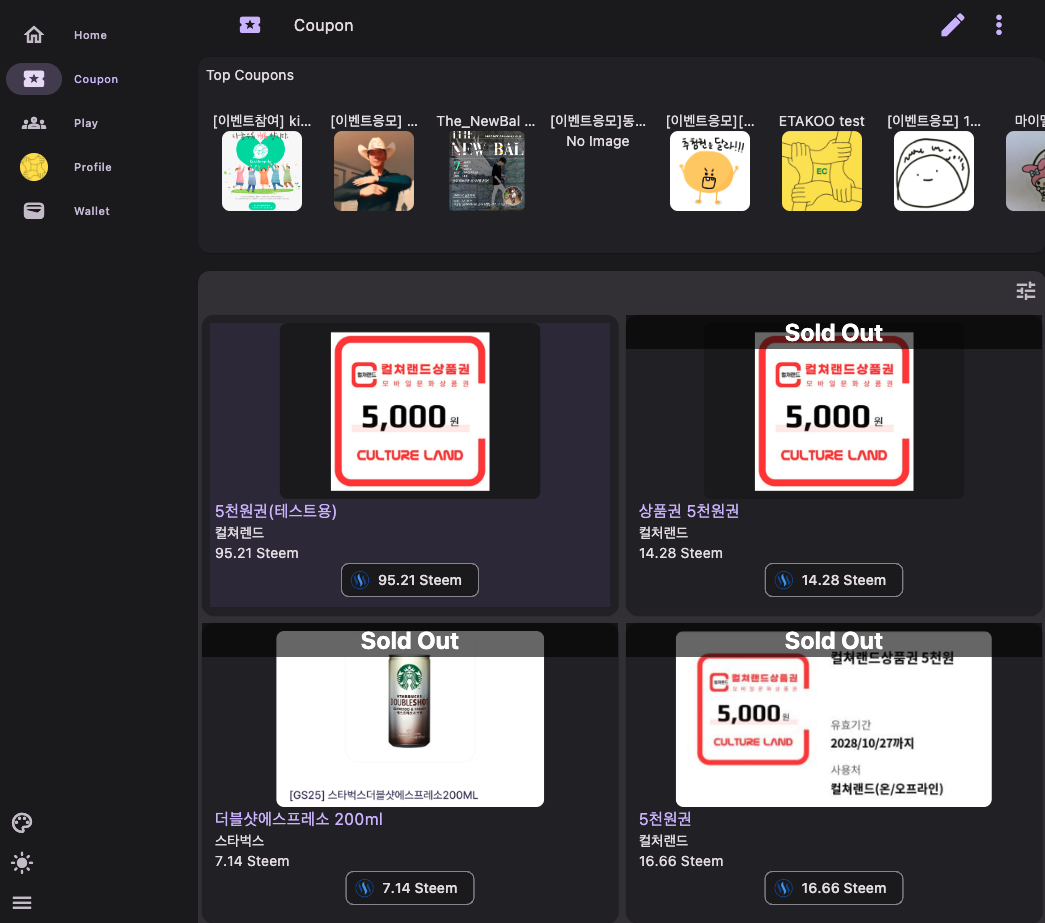Click the Steem logo in 95.21 button

360,580
